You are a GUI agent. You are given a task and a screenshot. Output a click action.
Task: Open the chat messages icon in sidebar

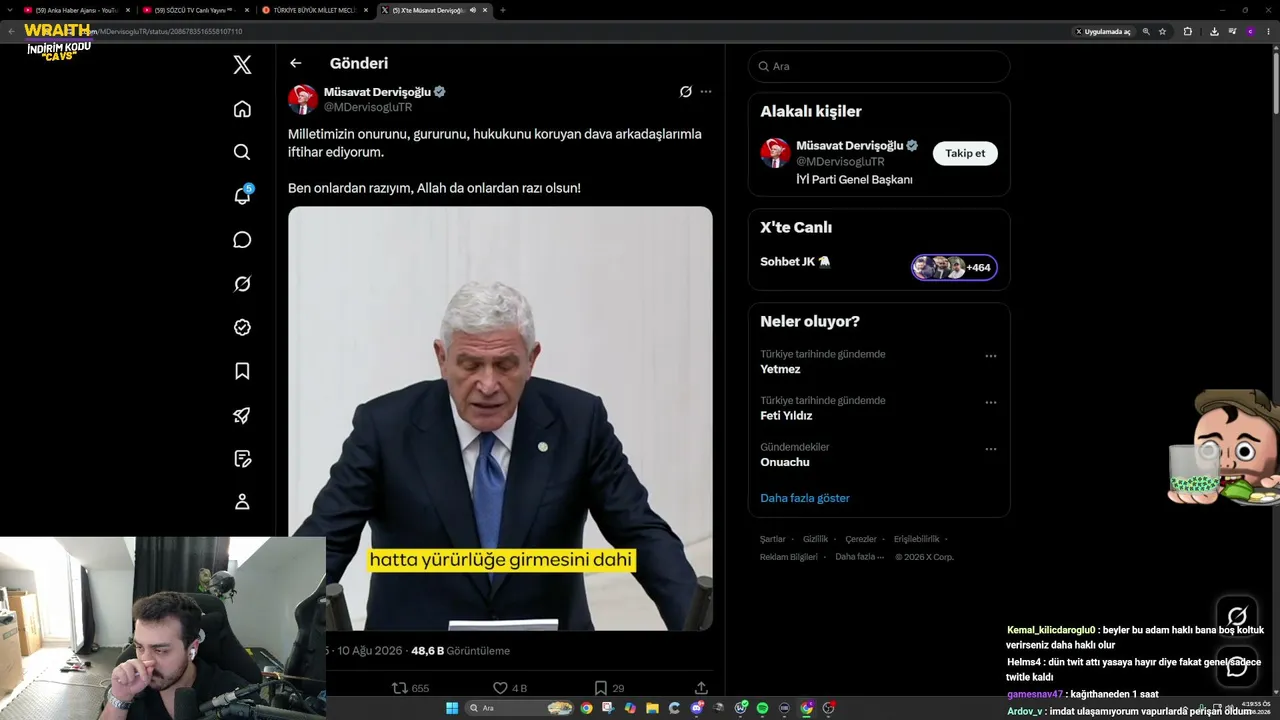242,240
